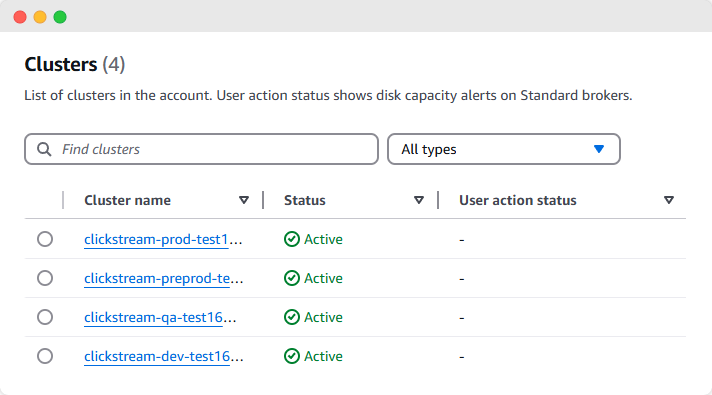
Task: Click the User action status header text
Action: 518,200
